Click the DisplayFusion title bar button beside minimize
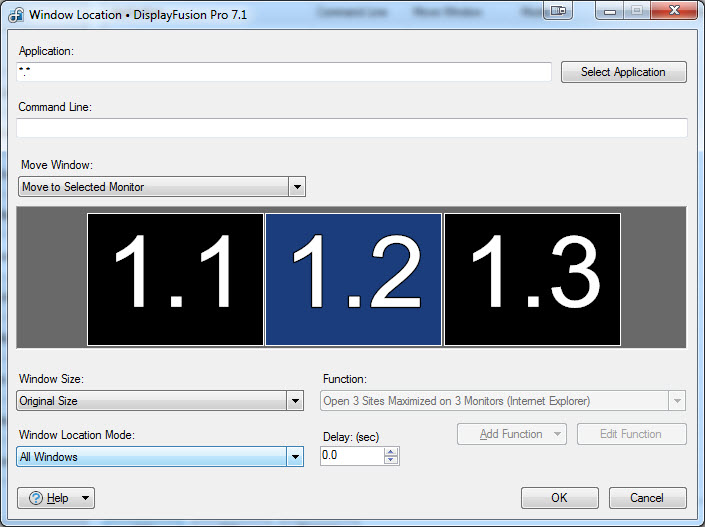The image size is (705, 527). coord(558,11)
